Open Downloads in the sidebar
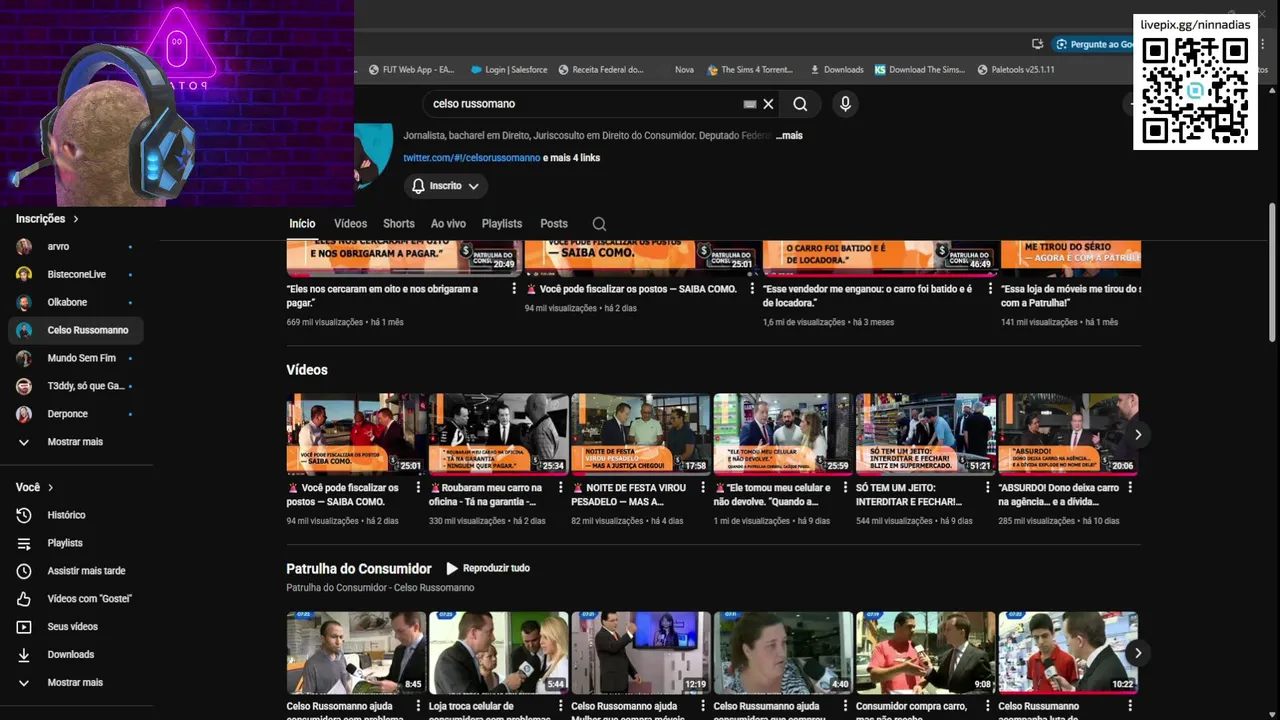 [70, 655]
